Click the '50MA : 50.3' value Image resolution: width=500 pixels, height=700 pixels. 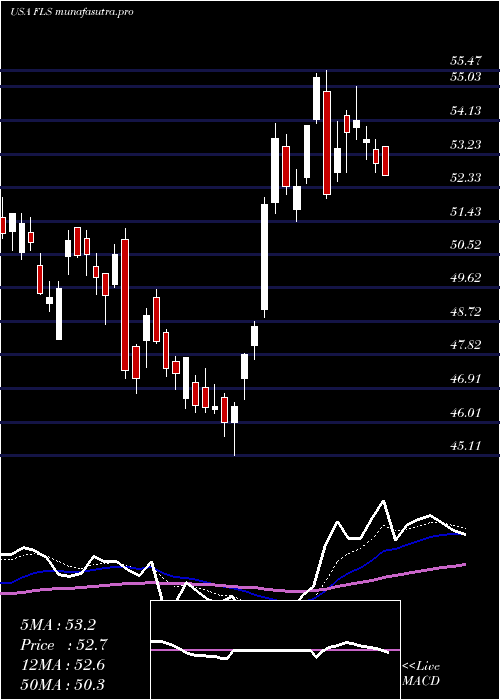tap(62, 684)
